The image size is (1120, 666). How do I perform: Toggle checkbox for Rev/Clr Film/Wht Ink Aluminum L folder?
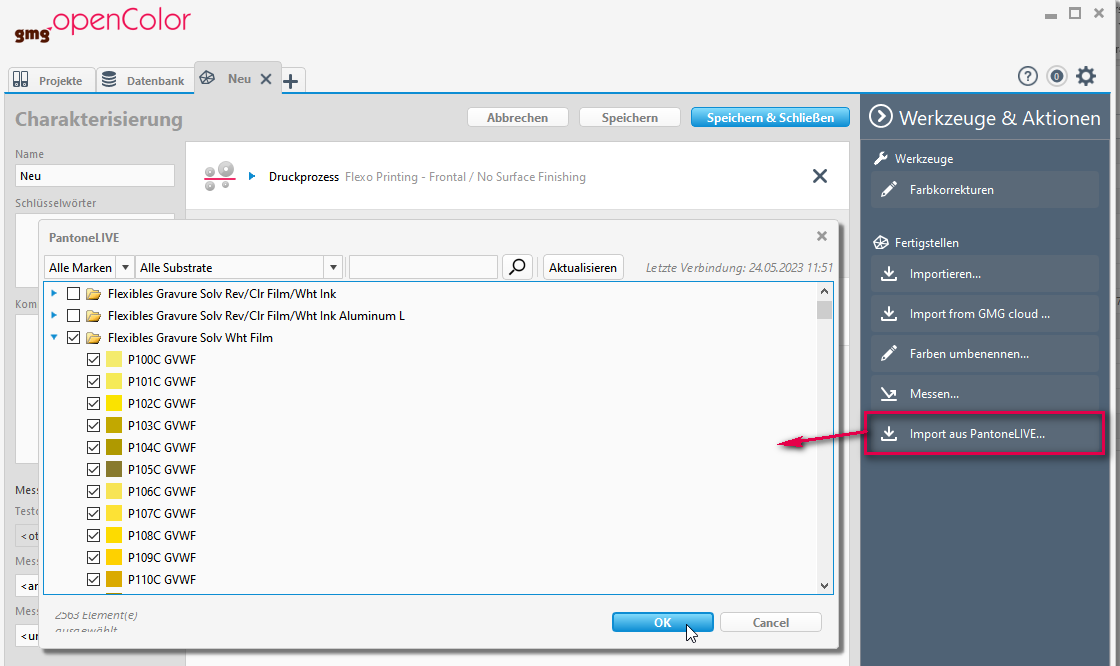[x=73, y=316]
